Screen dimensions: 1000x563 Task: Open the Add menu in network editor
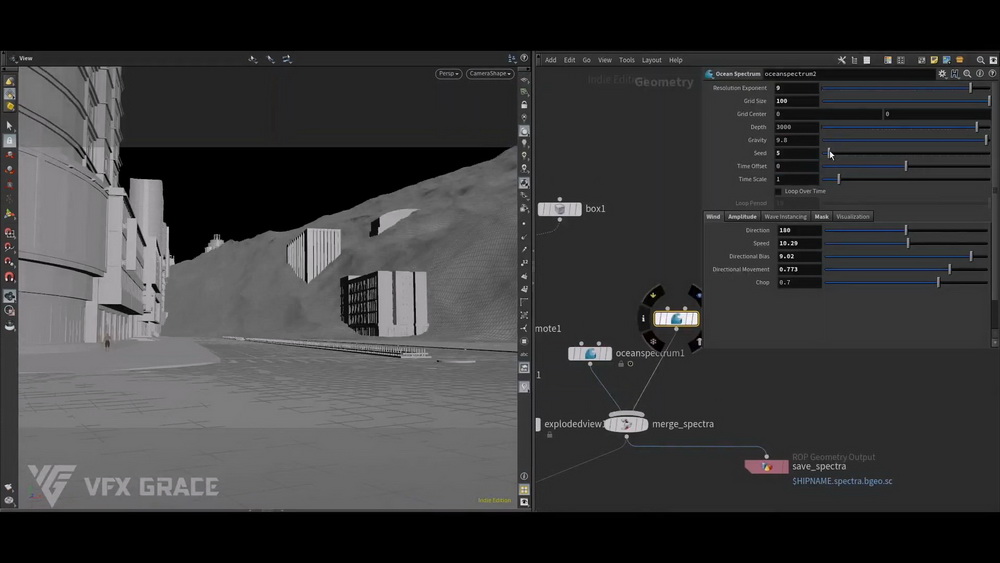550,60
